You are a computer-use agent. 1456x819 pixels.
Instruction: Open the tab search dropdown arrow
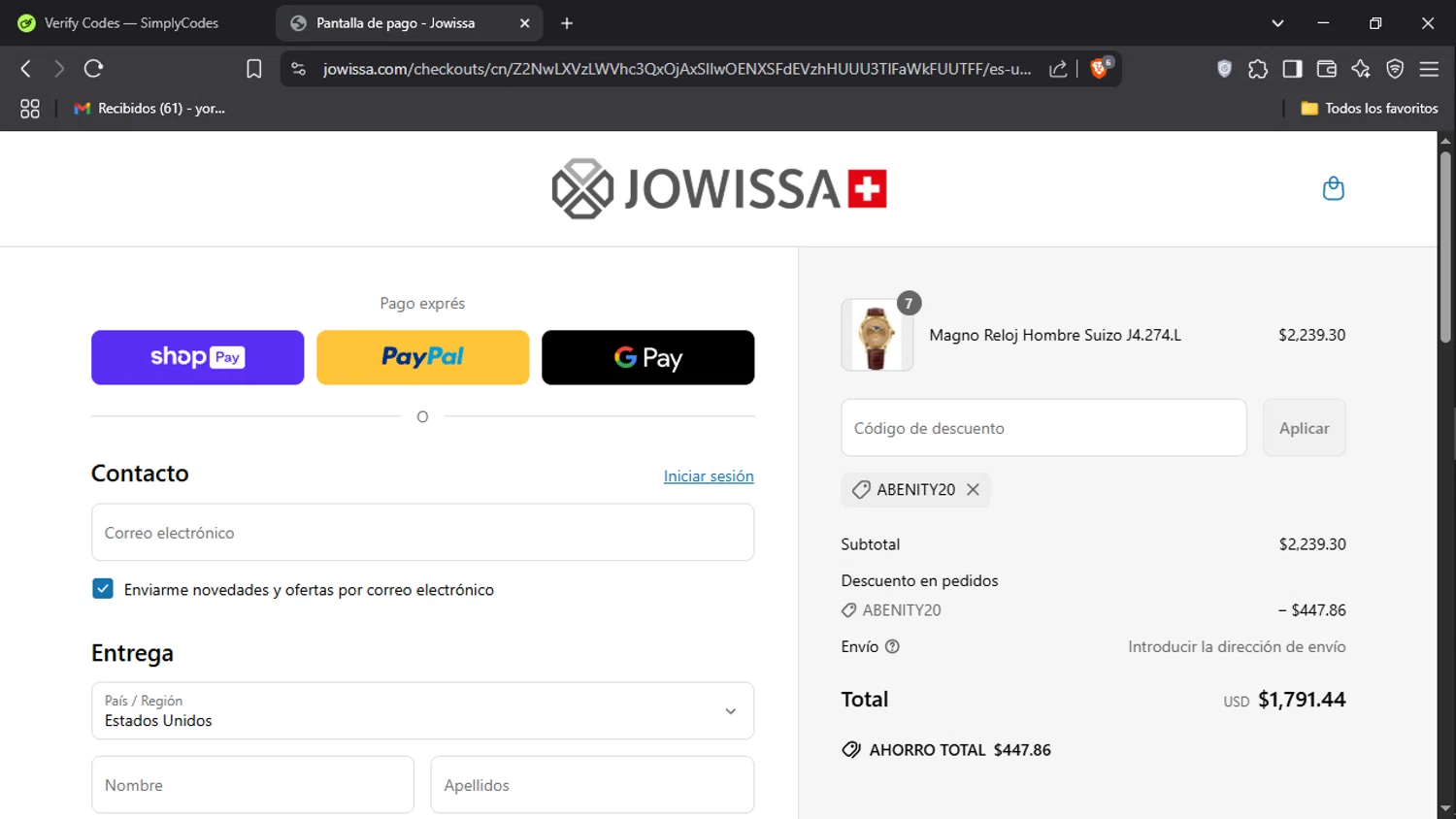[1277, 23]
